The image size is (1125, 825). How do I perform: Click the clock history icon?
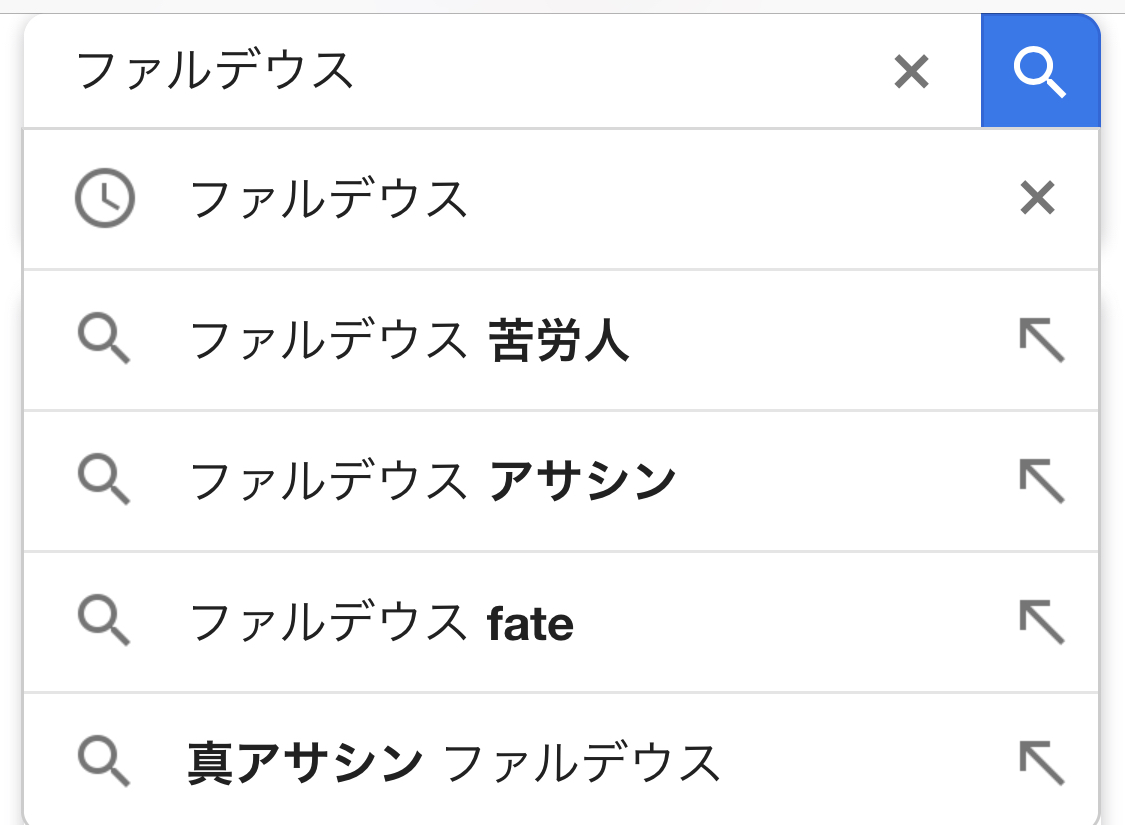[x=105, y=199]
